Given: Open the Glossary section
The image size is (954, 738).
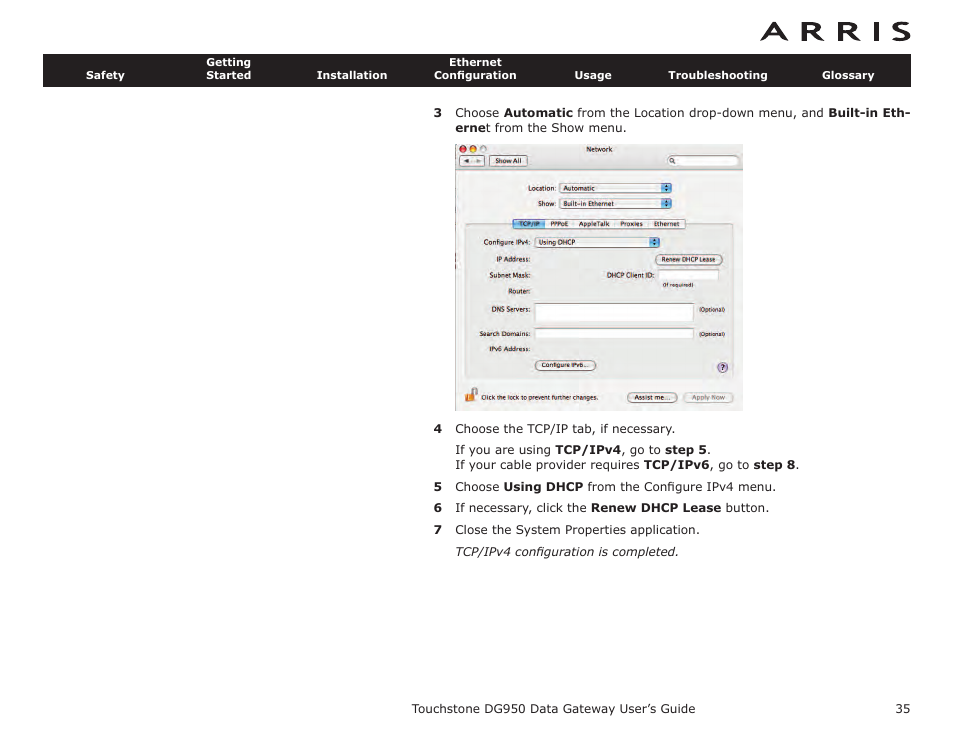Looking at the screenshot, I should coord(848,75).
